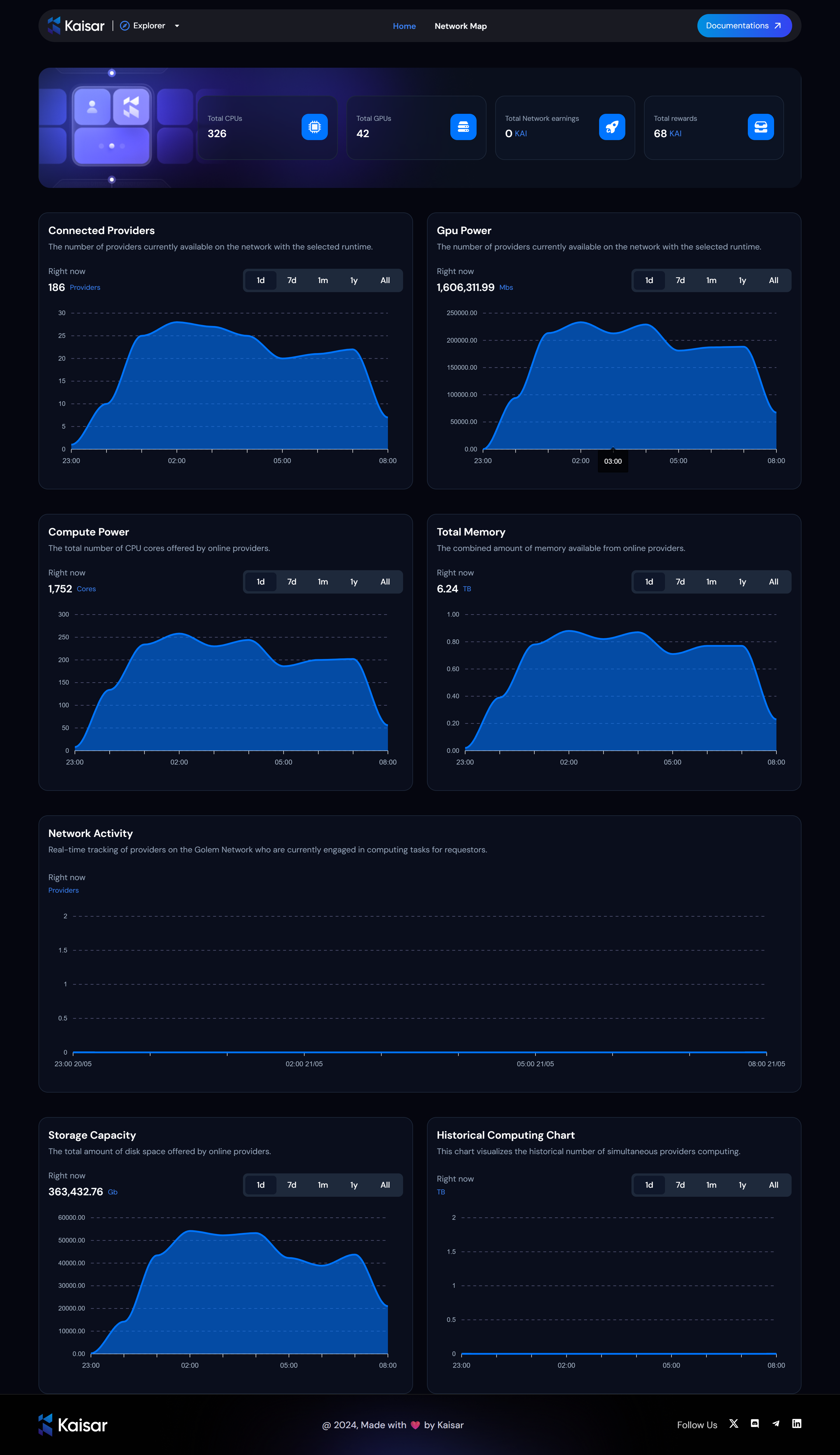Select 7d range for Connected Providers
Screen dimensions: 840x1455
292,280
